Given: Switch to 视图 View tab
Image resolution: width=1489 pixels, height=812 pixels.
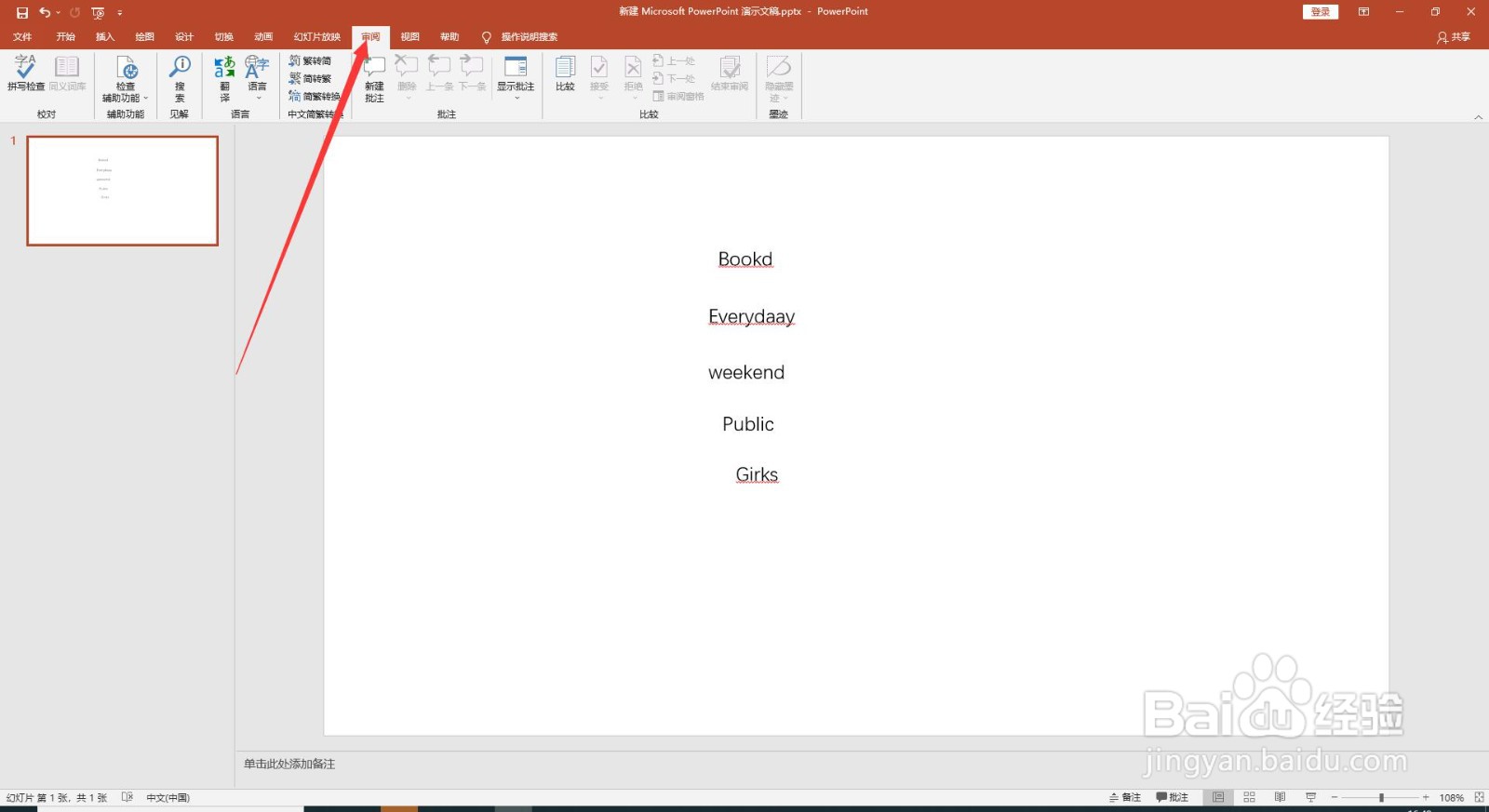Looking at the screenshot, I should (410, 37).
